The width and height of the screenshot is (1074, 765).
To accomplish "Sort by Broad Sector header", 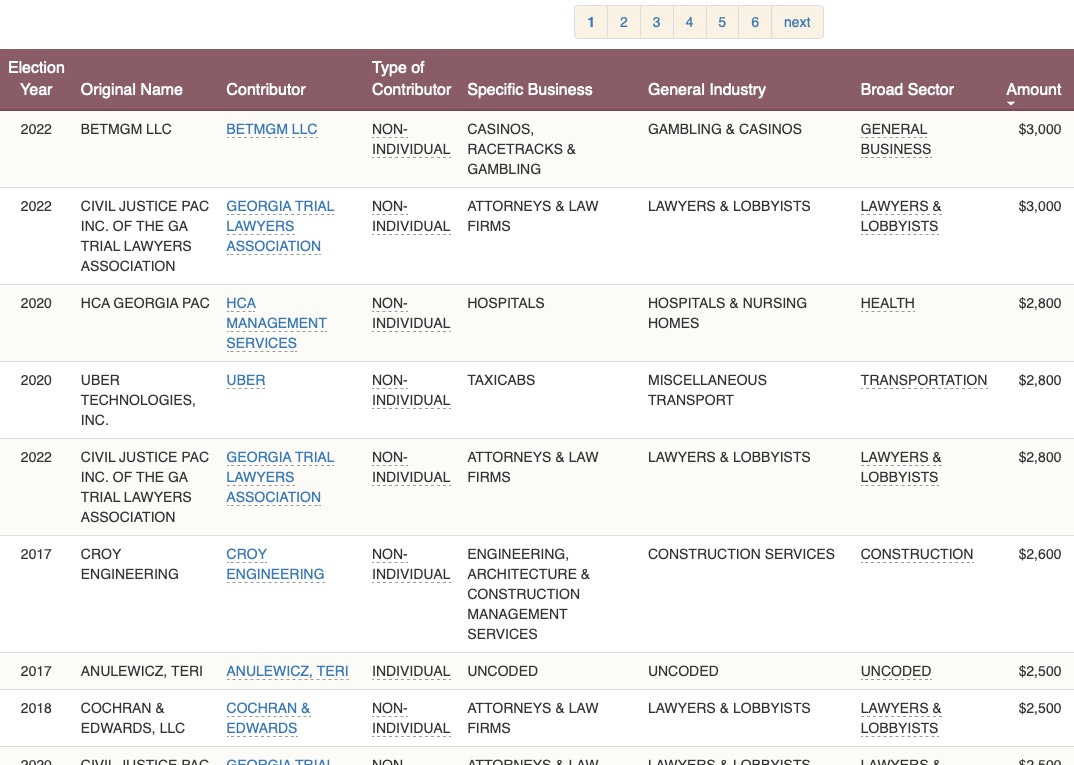I will (x=907, y=90).
